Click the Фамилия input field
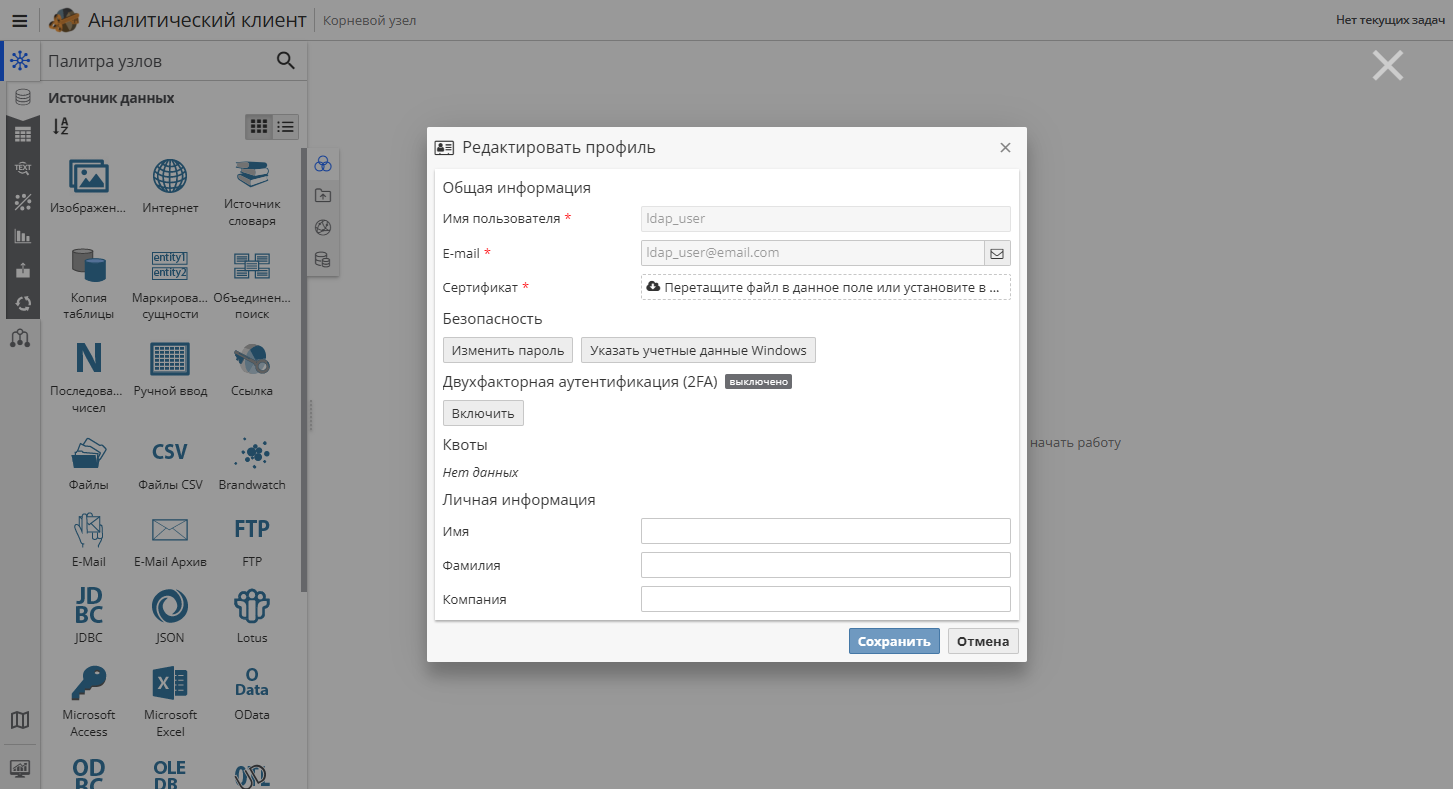The image size is (1453, 789). click(x=825, y=565)
